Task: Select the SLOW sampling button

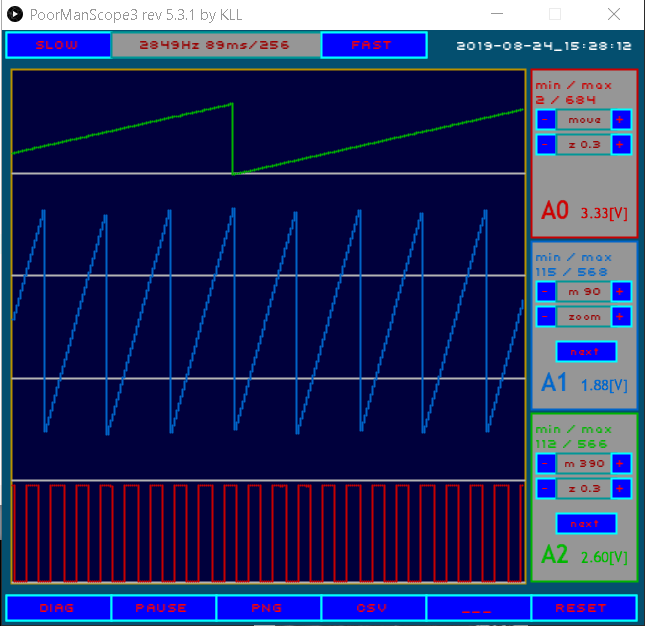Action: 58,45
